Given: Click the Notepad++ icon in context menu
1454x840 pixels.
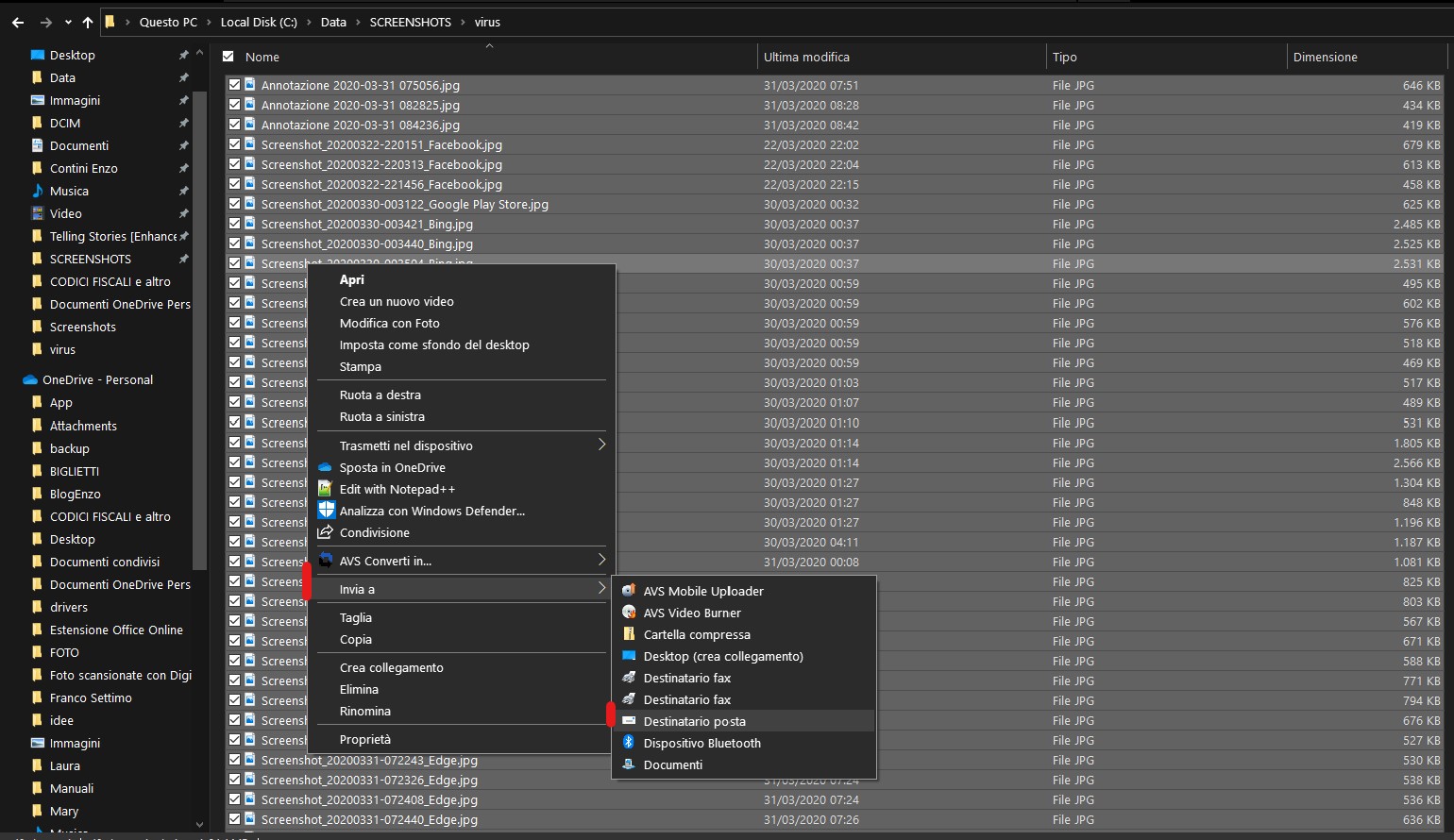Looking at the screenshot, I should tap(326, 489).
